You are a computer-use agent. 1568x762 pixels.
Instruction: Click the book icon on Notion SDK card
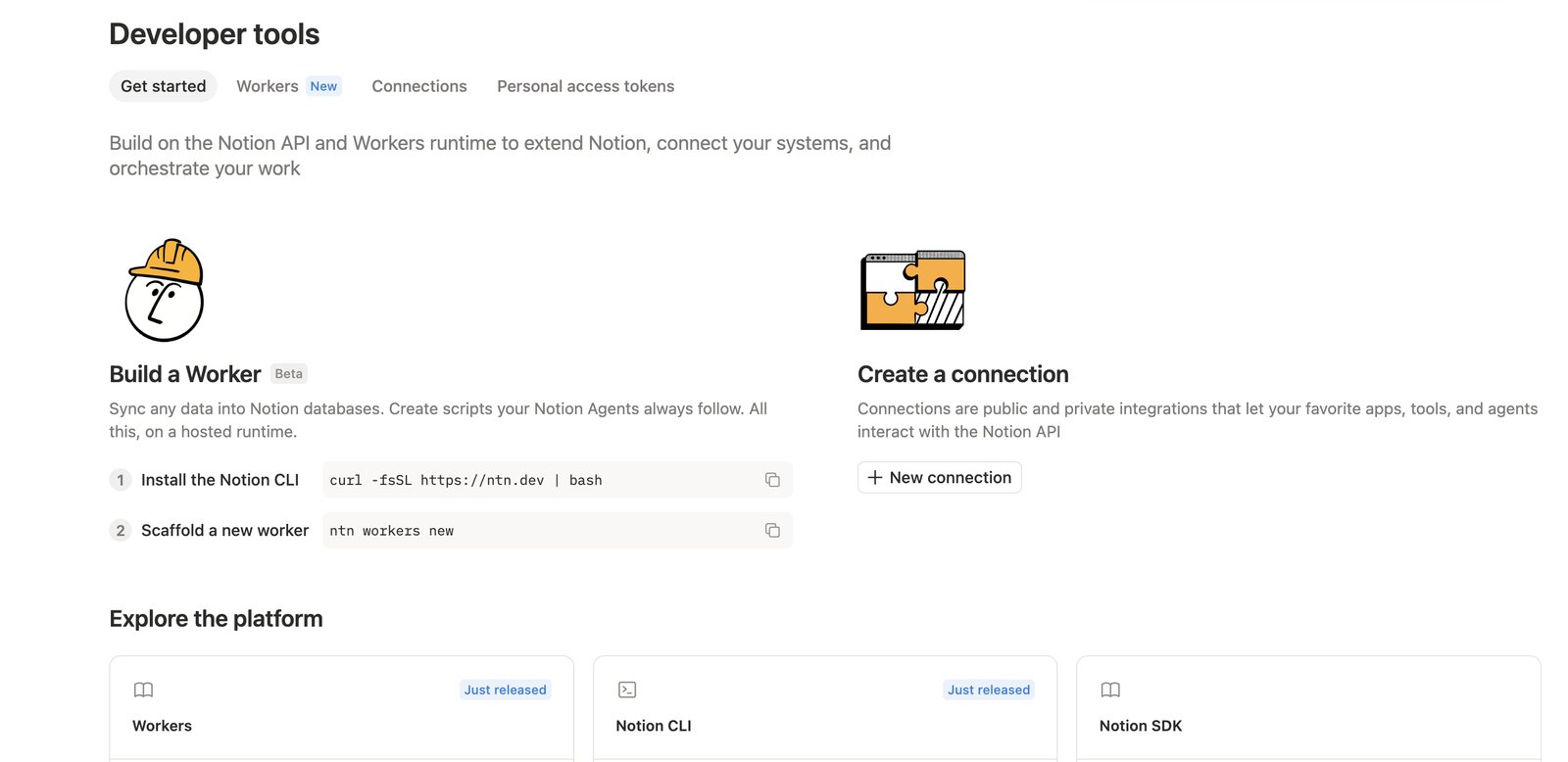pos(1110,690)
